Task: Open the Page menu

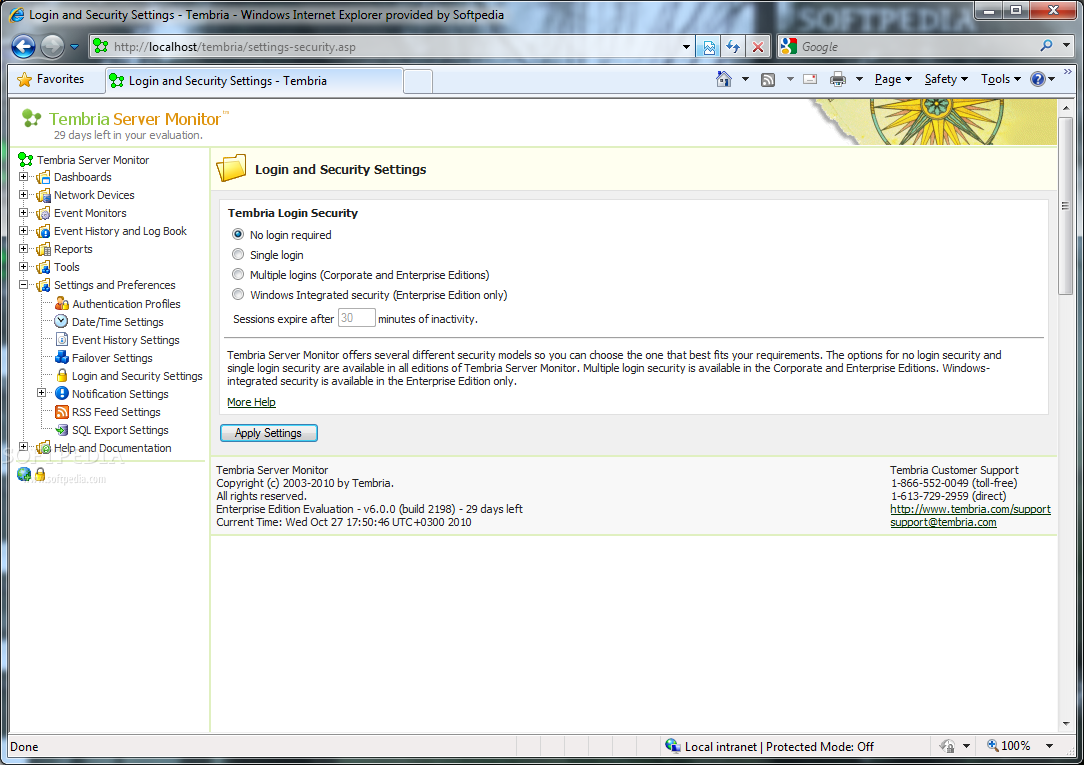Action: point(893,79)
